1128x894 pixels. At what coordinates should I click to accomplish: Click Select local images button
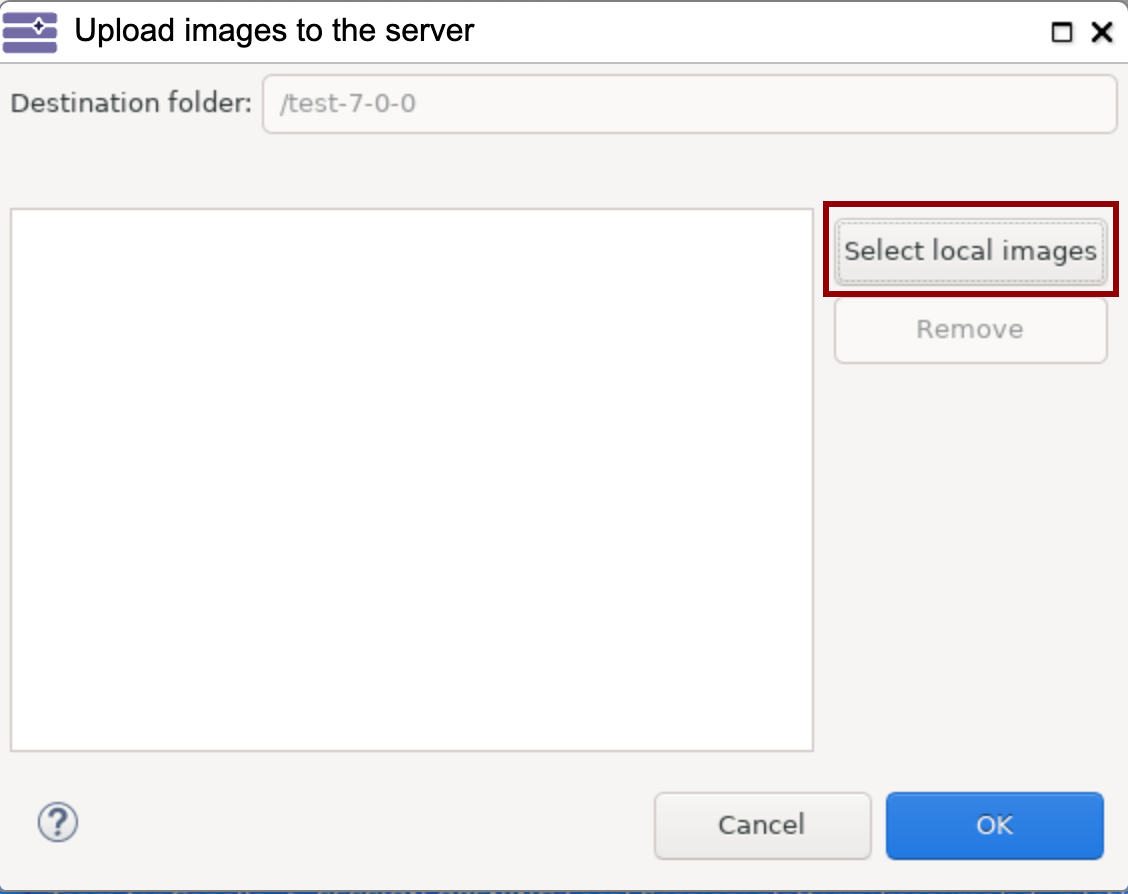click(970, 251)
